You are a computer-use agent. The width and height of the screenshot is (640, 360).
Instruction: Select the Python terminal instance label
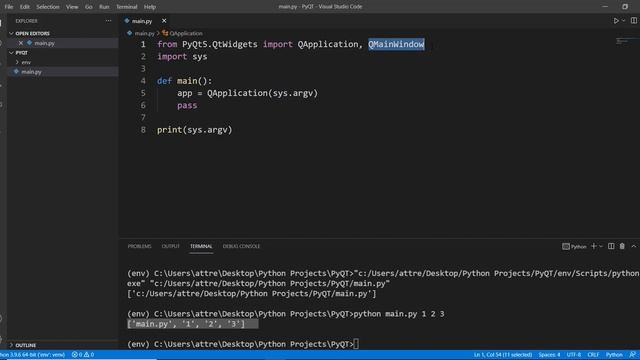(574, 247)
